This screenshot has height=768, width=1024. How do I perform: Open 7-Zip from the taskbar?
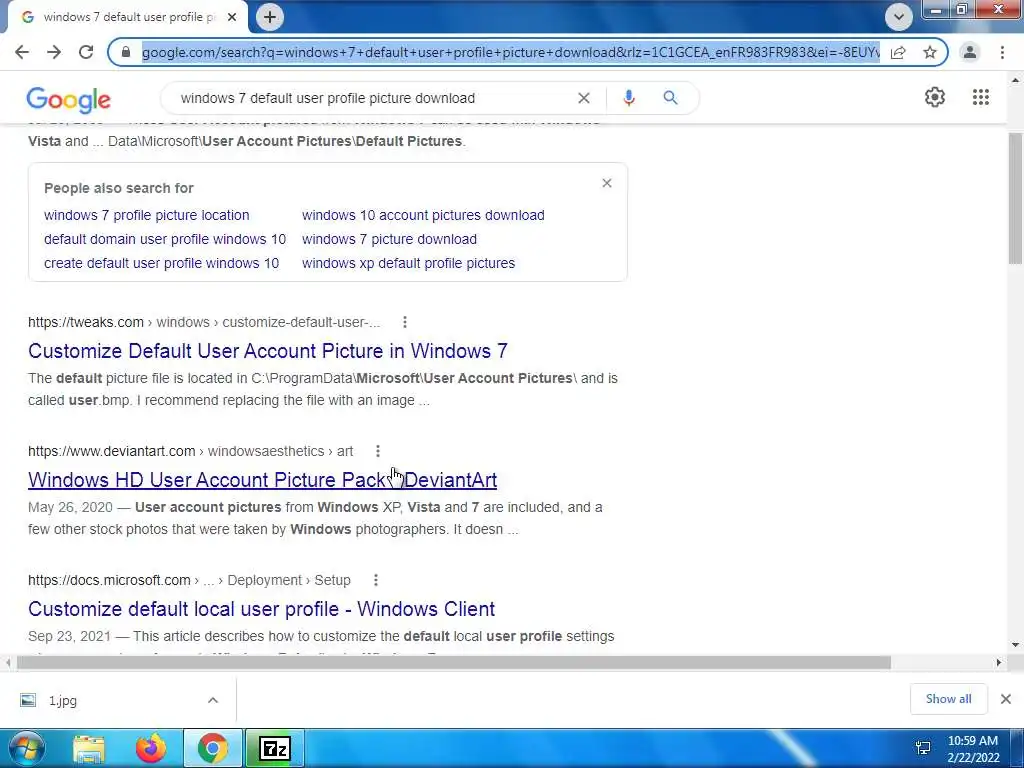click(275, 748)
